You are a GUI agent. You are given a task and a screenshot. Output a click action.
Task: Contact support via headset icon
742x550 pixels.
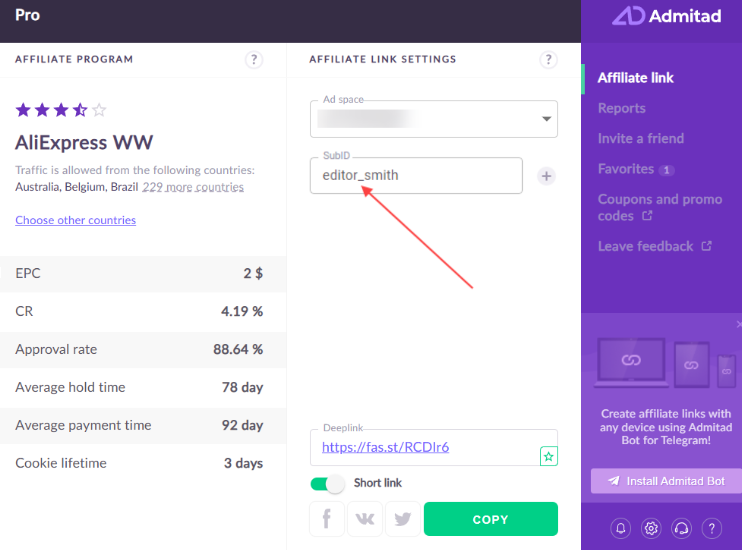click(x=681, y=528)
